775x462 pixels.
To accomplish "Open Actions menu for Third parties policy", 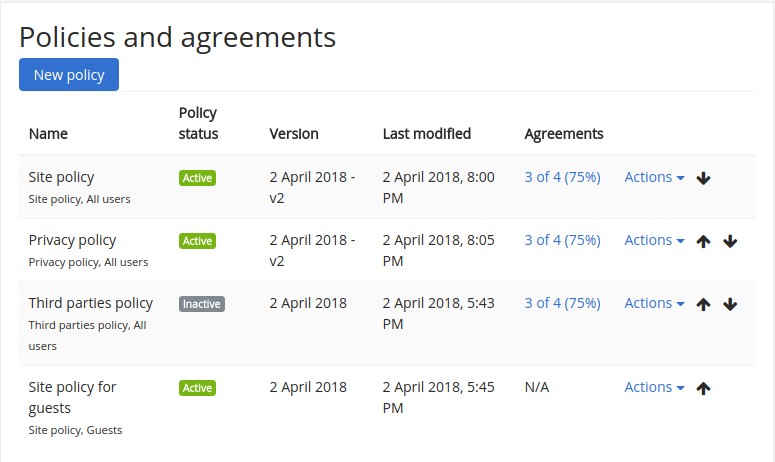I will click(x=654, y=303).
